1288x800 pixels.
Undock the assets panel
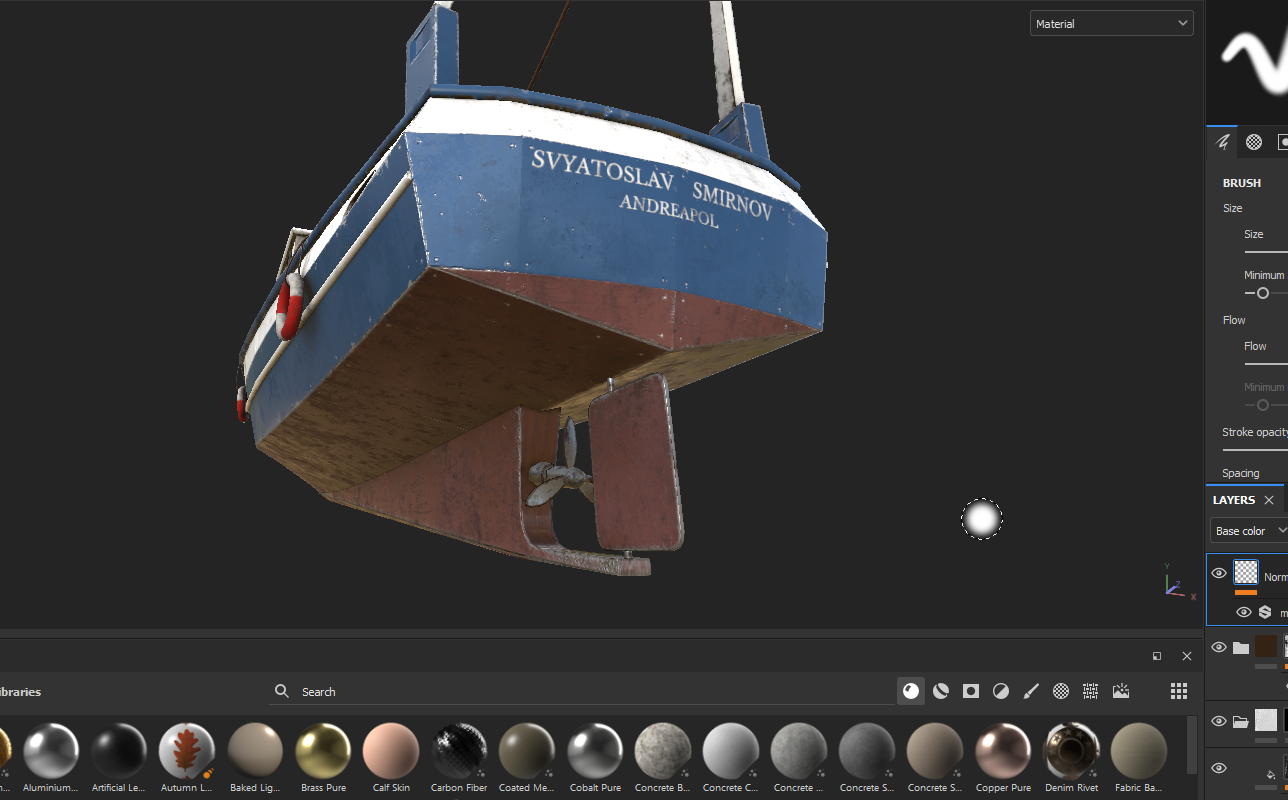point(1157,656)
